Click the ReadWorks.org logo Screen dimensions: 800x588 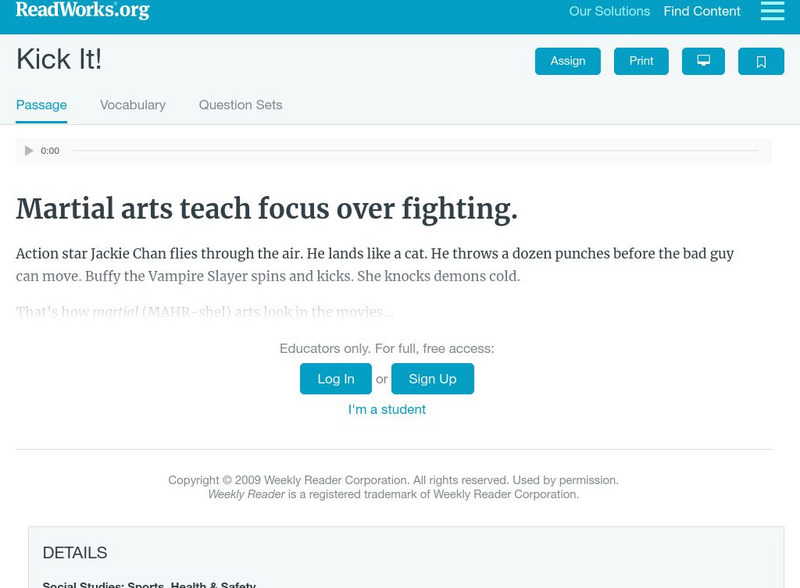[83, 11]
